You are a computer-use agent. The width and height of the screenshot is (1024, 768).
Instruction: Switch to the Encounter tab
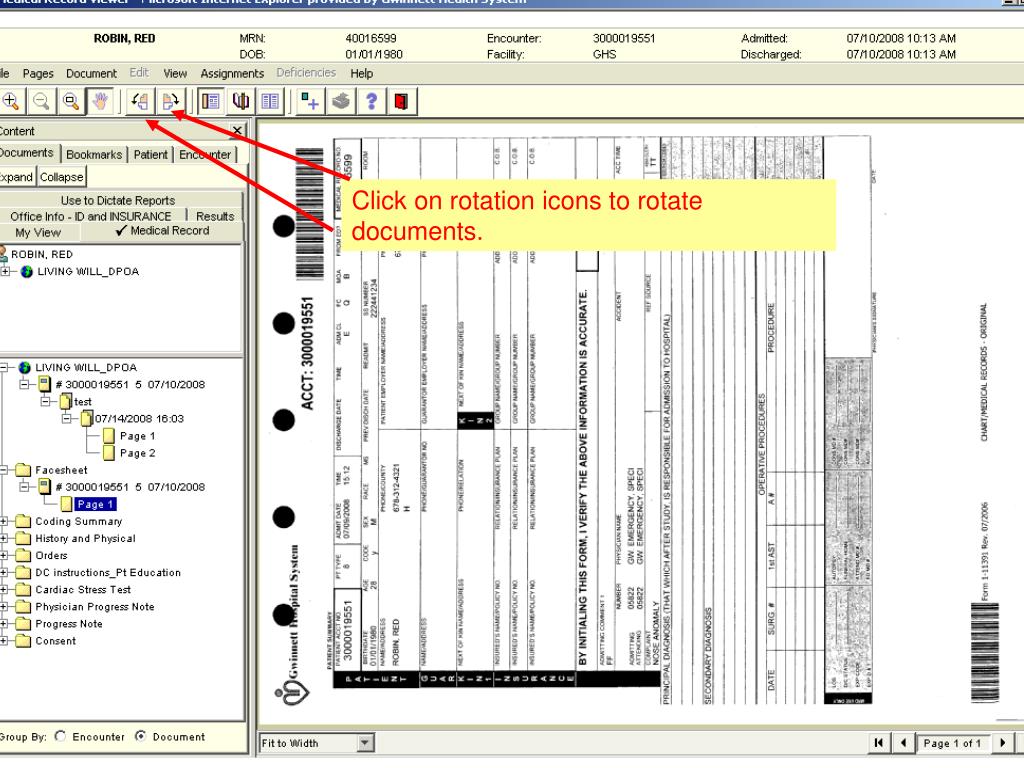pyautogui.click(x=205, y=155)
